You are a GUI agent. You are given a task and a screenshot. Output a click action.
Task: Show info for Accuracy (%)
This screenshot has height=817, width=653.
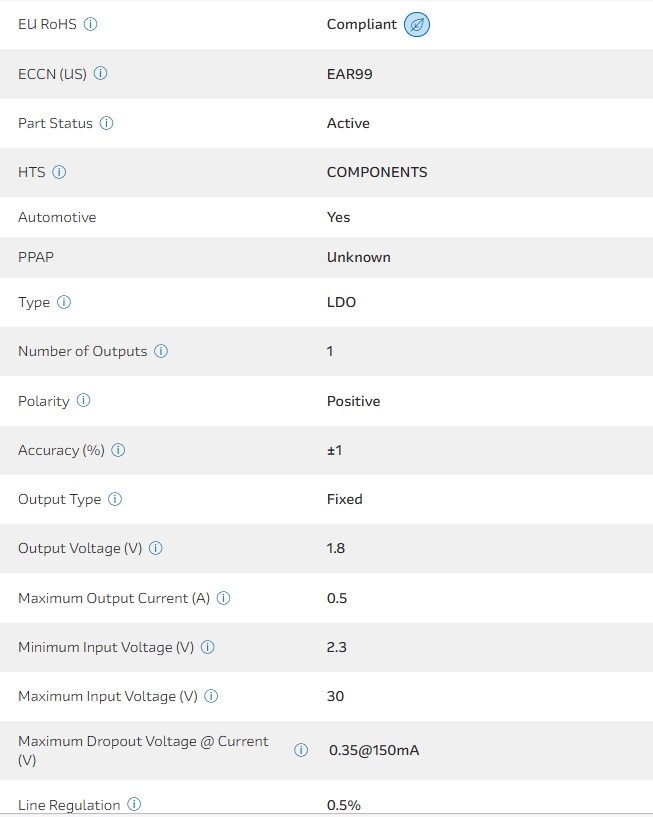pyautogui.click(x=118, y=450)
